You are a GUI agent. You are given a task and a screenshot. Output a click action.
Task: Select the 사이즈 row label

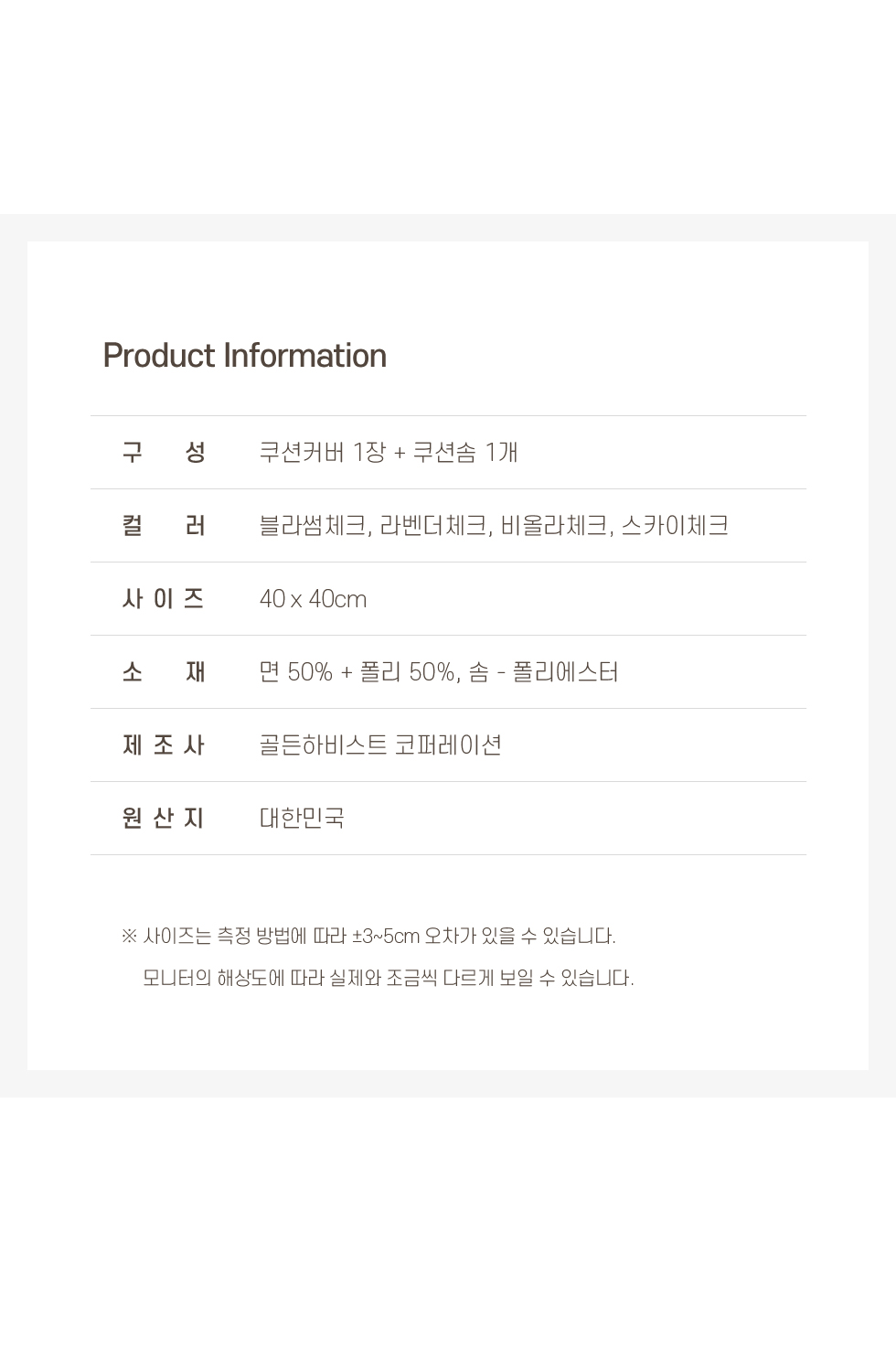pyautogui.click(x=164, y=599)
